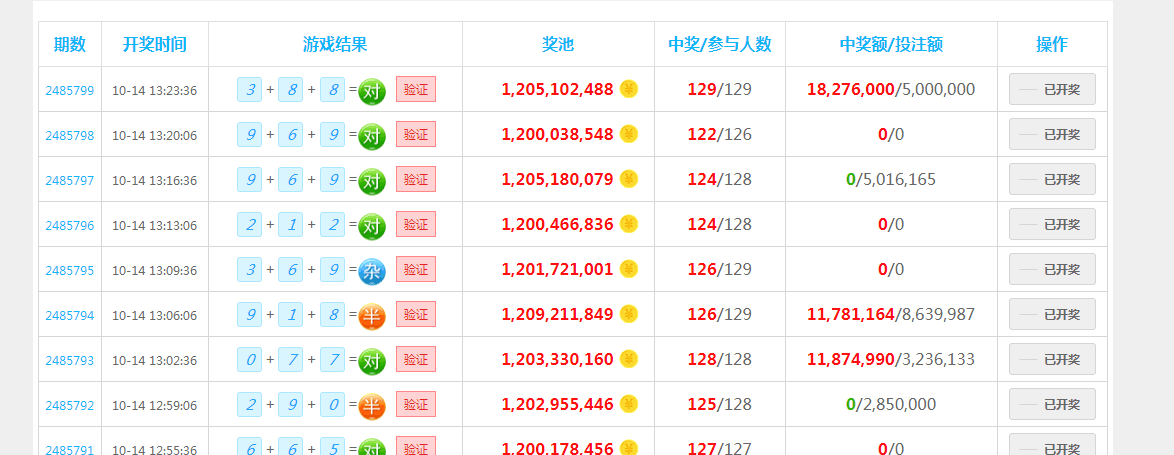The height and width of the screenshot is (455, 1174).
Task: Open the issue number link 2485793
Action: click(x=70, y=360)
